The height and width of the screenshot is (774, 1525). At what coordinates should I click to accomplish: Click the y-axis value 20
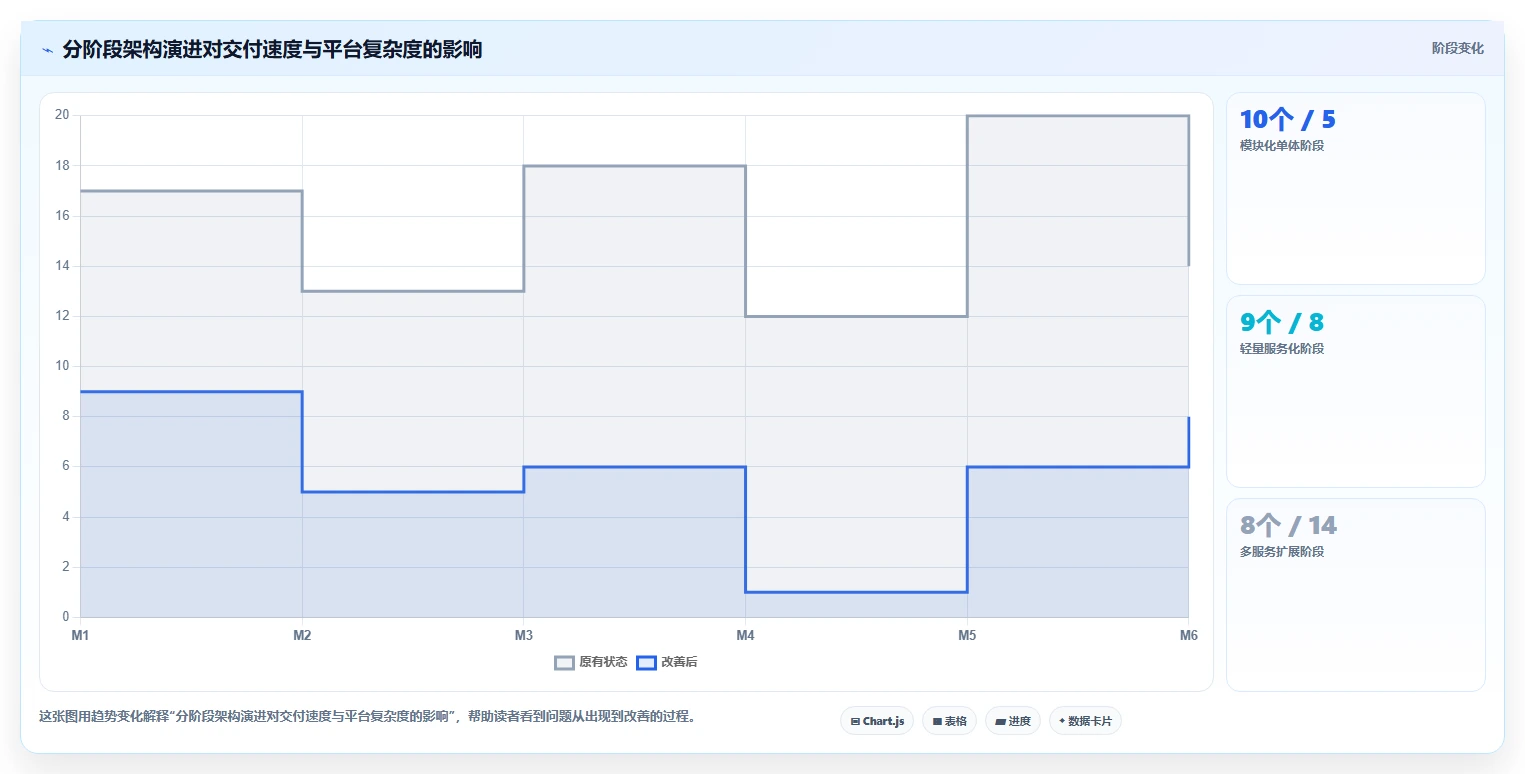coord(62,115)
